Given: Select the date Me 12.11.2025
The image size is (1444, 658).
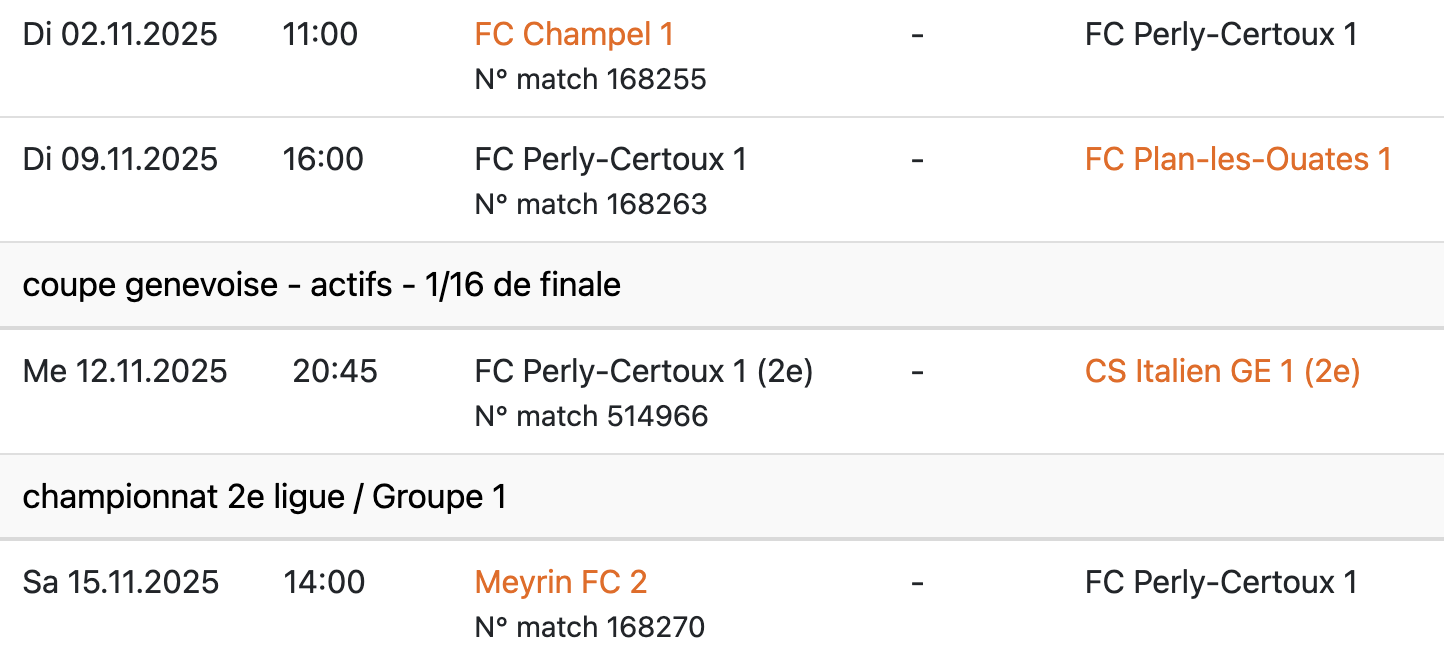Looking at the screenshot, I should [125, 372].
